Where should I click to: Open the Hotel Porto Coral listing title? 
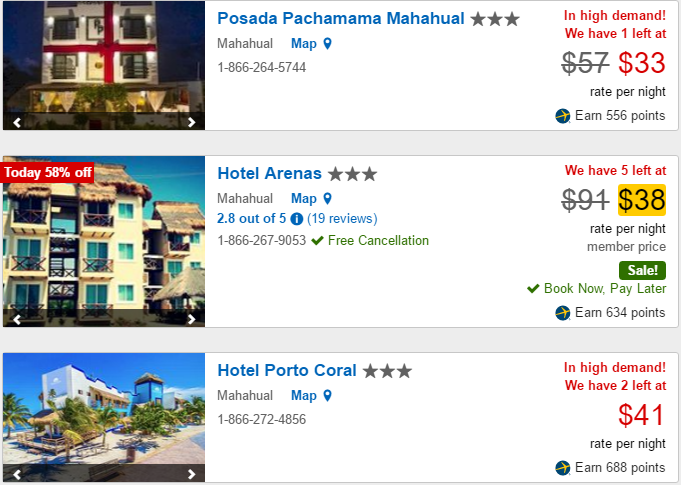[286, 371]
